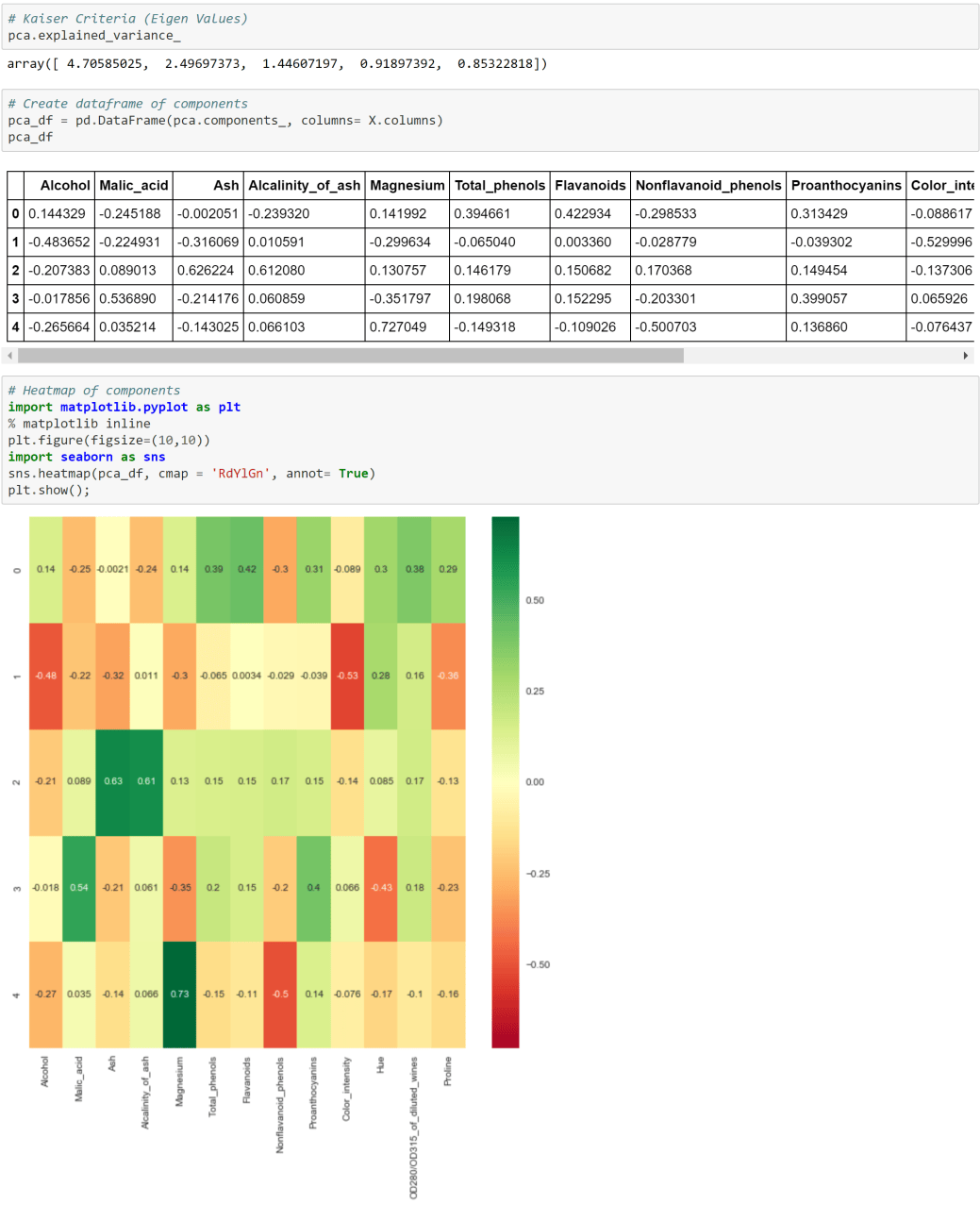Click the heatmap cell annotated -0.43

tap(381, 888)
